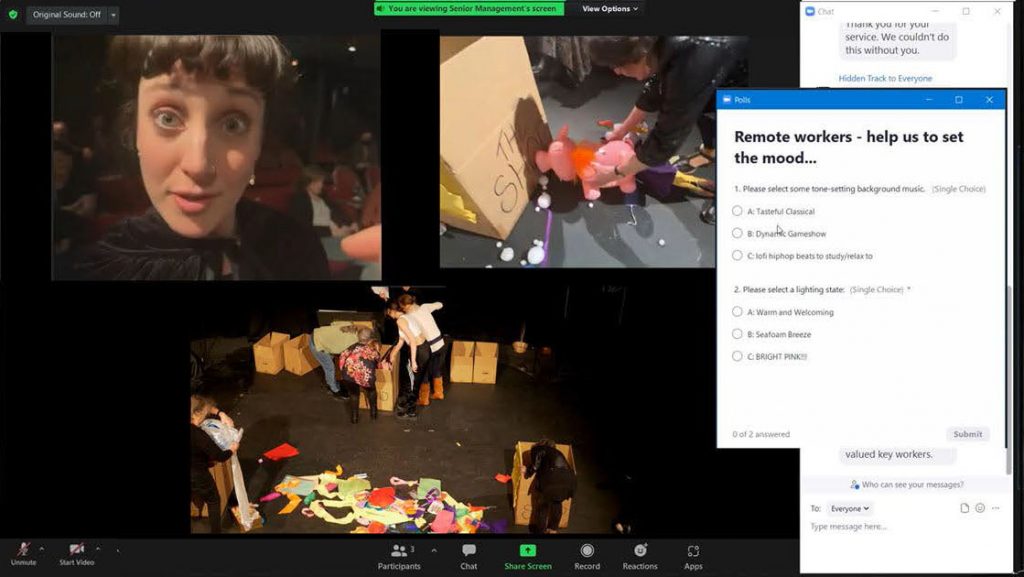This screenshot has width=1024, height=577.
Task: Click the file attachment icon in chat
Action: pyautogui.click(x=965, y=508)
